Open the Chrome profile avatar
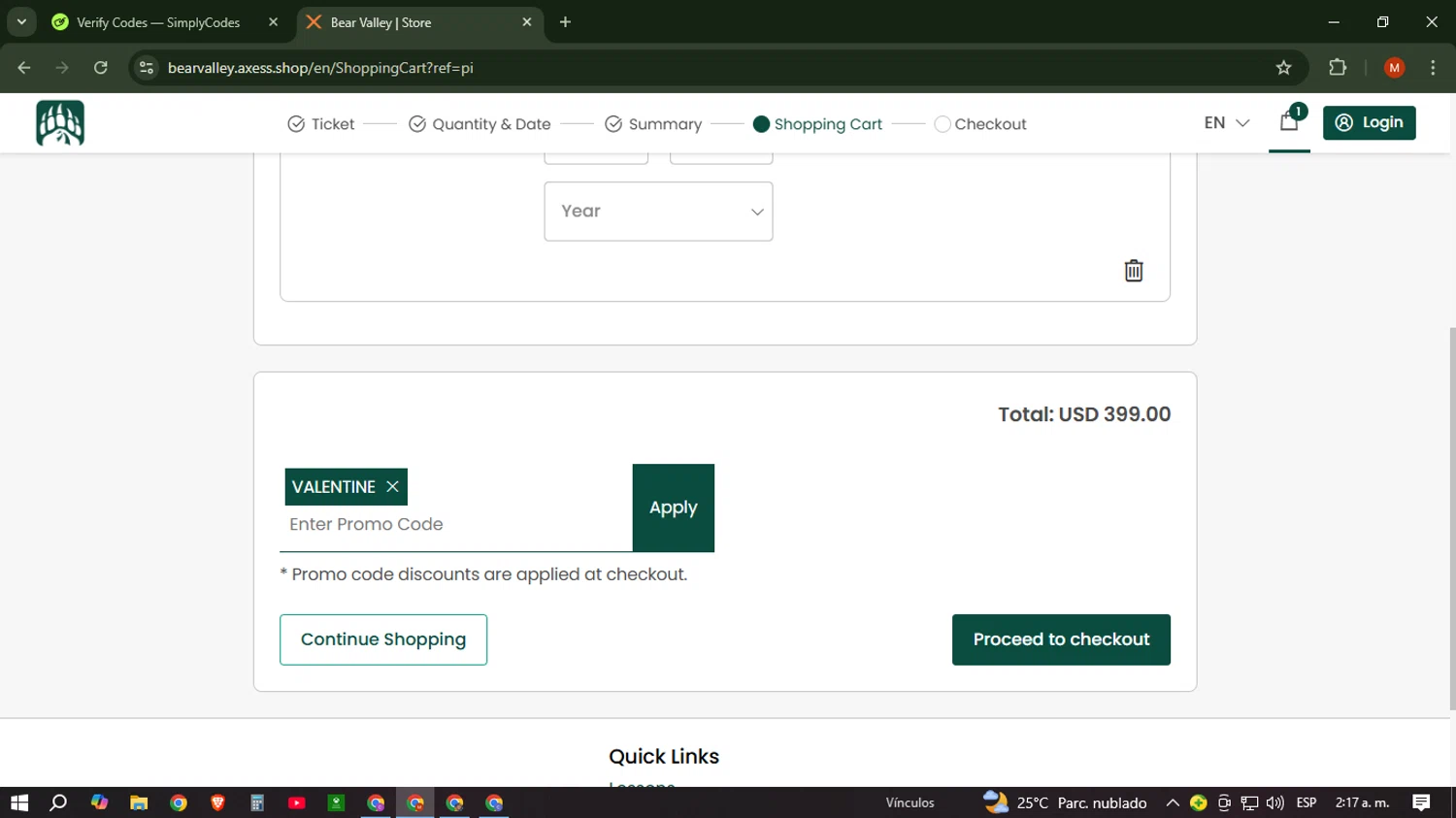Screen dimensions: 1456x818 point(1395,68)
